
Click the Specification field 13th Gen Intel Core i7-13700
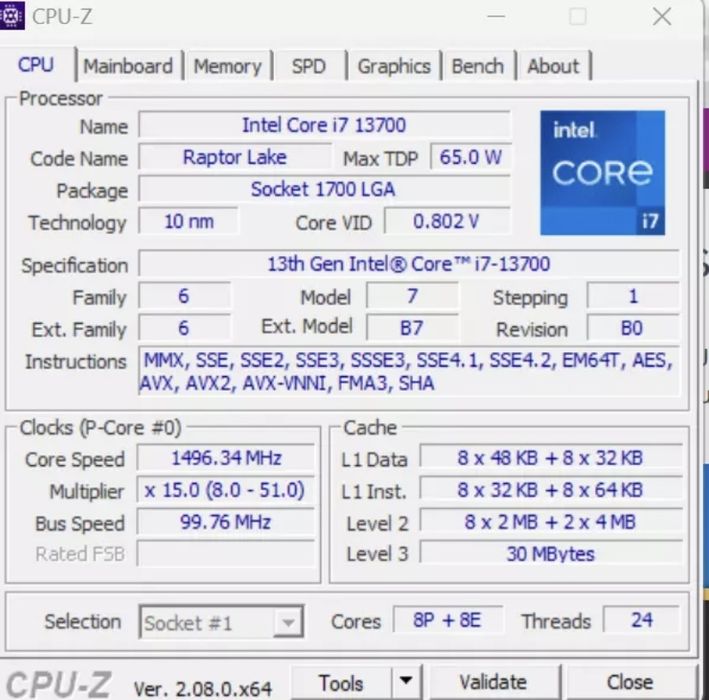[409, 264]
